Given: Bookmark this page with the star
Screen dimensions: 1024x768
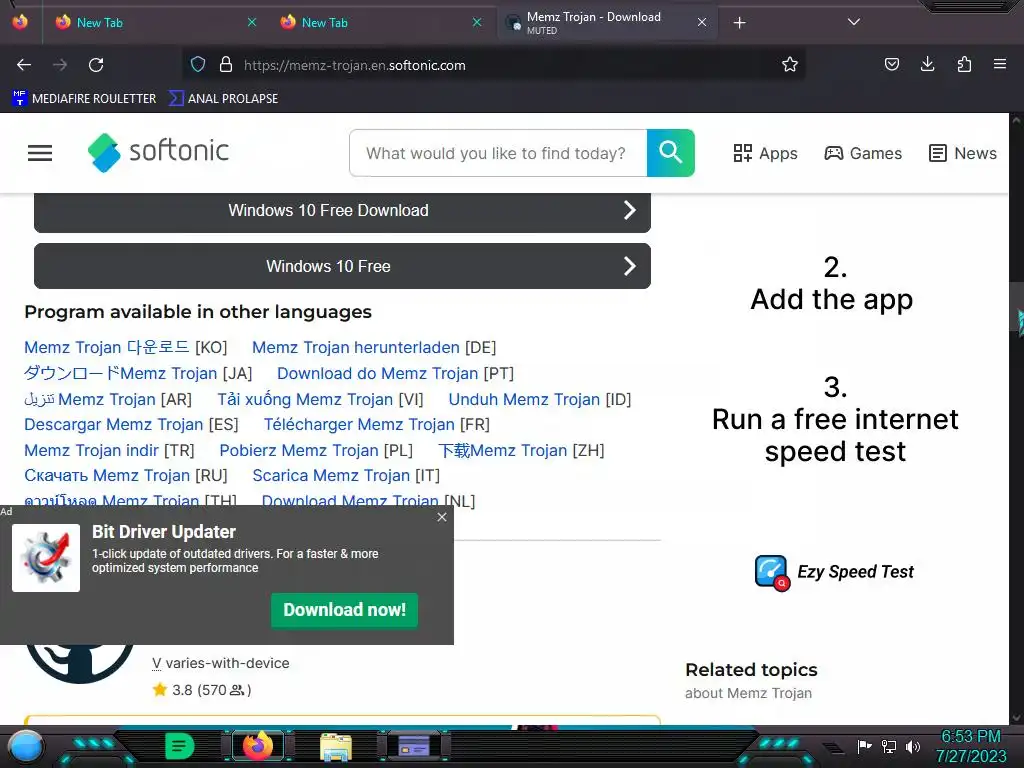Looking at the screenshot, I should coord(790,64).
